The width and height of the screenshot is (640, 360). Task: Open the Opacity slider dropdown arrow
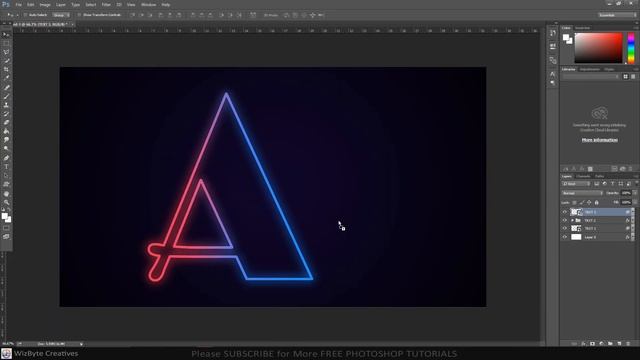click(634, 193)
